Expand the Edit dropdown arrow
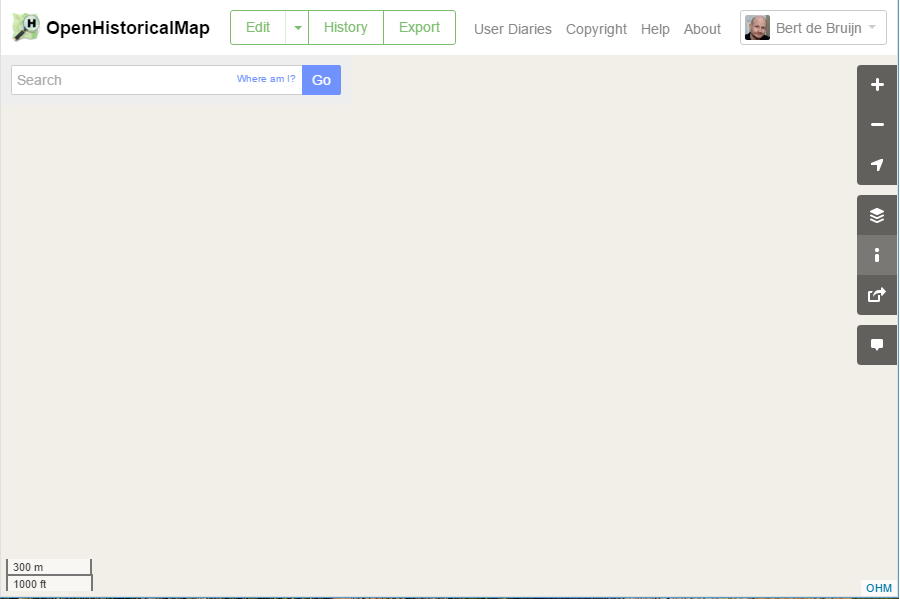 (297, 28)
